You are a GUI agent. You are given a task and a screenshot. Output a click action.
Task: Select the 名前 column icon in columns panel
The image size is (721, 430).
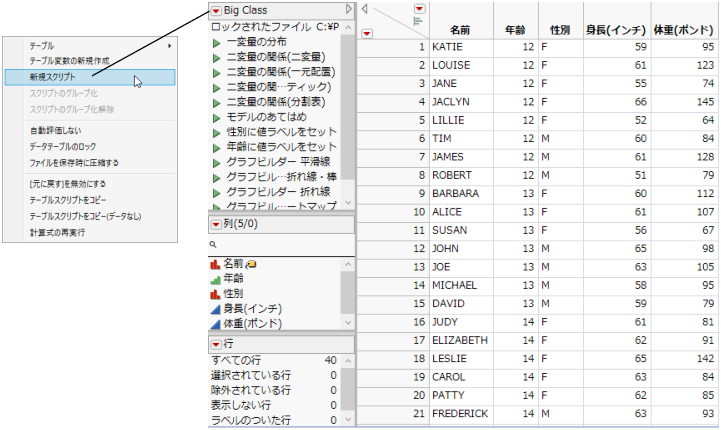pos(214,264)
